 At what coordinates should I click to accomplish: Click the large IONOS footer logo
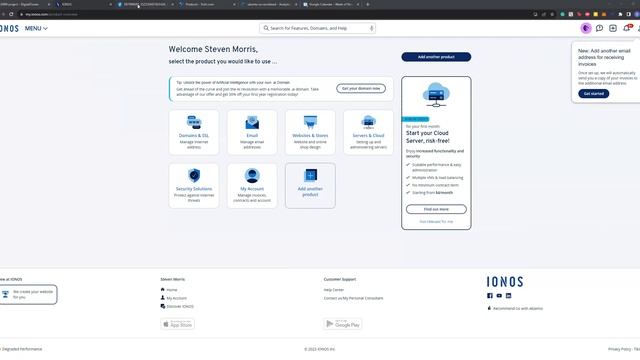(505, 282)
